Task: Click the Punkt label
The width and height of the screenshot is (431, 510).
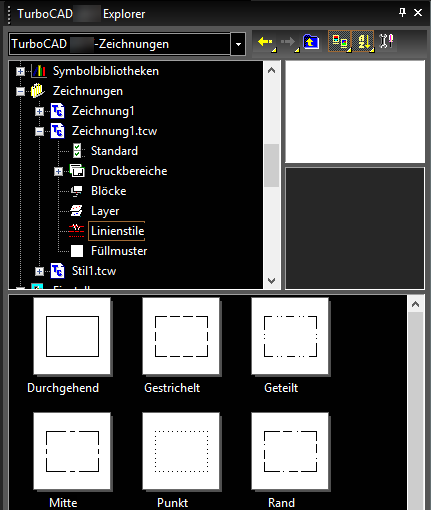Action: pos(172,503)
